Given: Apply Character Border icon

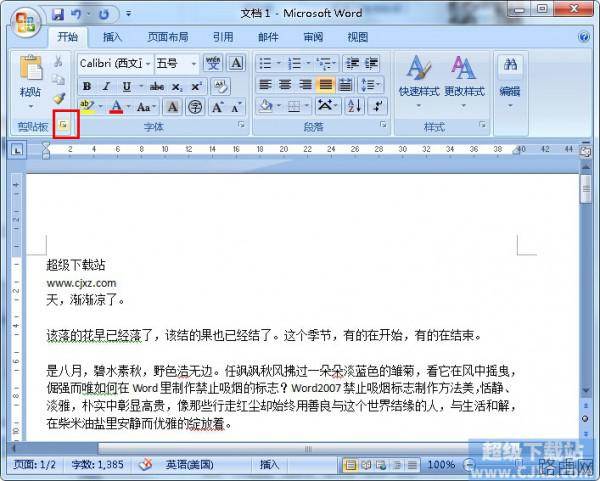Looking at the screenshot, I should tap(236, 64).
